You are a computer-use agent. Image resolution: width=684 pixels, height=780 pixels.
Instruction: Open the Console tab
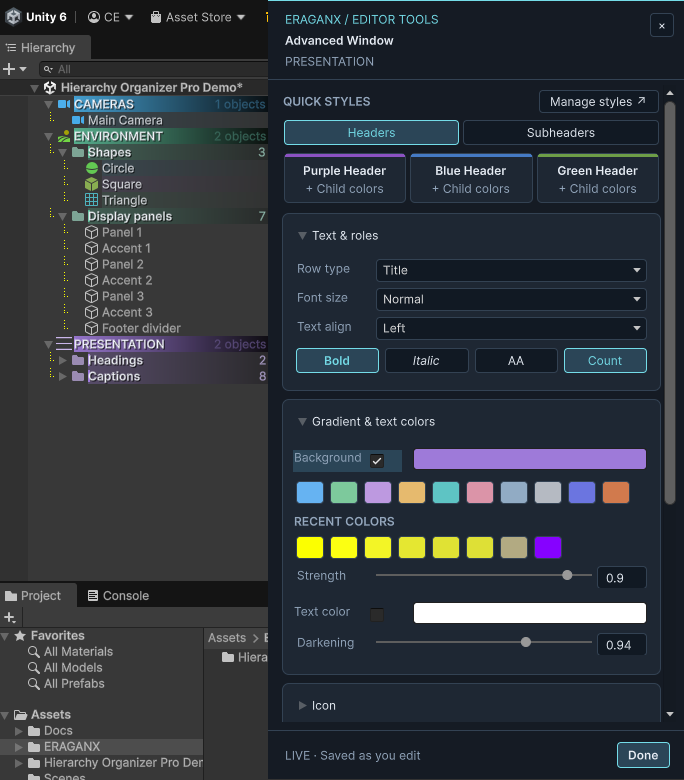[x=118, y=595]
